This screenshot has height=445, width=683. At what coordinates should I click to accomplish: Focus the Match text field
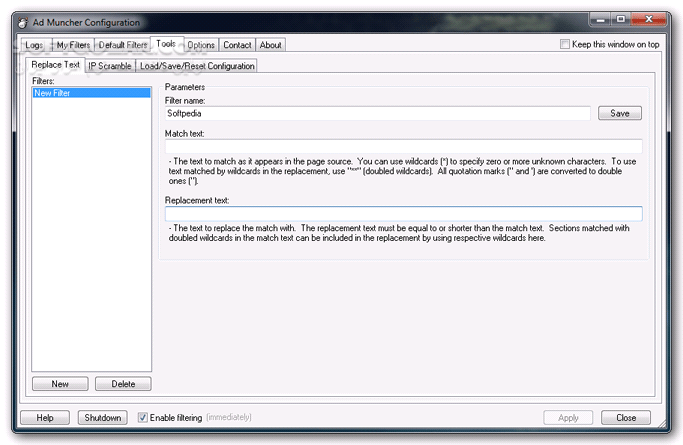point(403,146)
